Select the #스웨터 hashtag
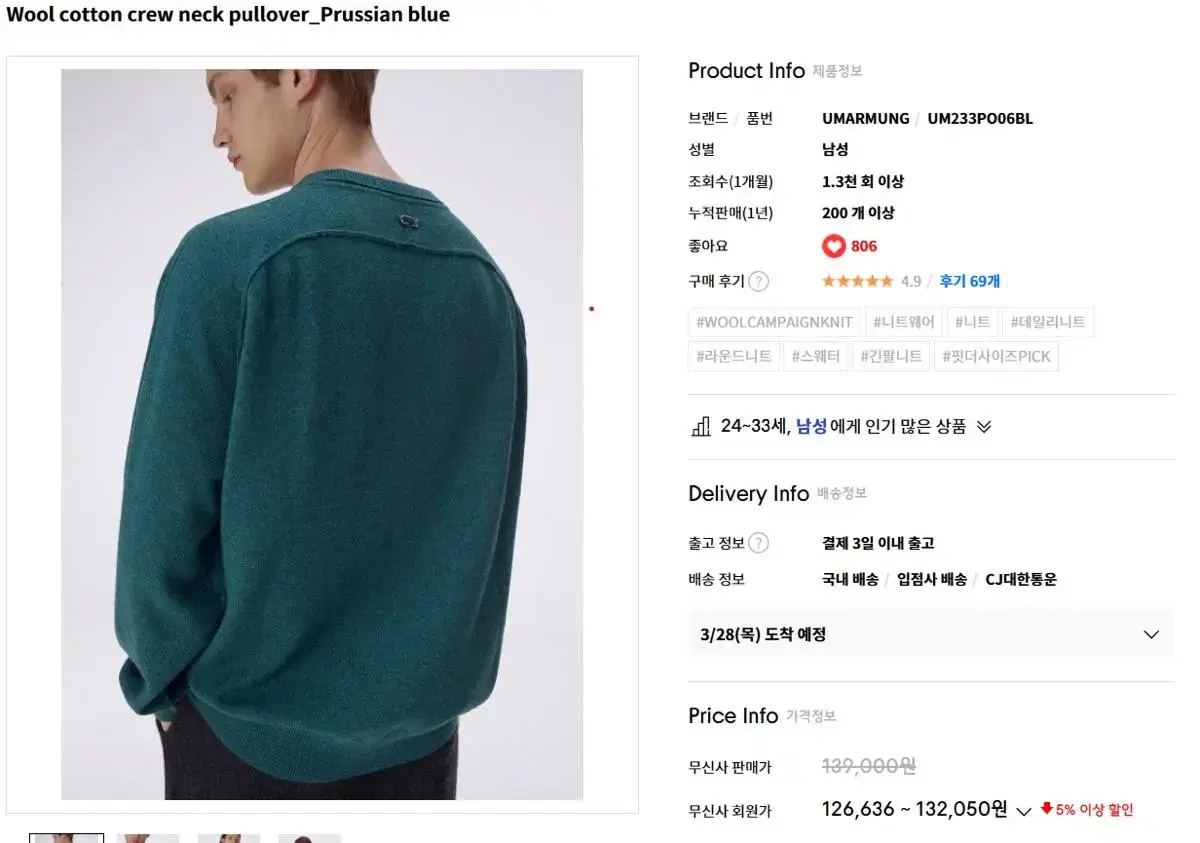Screen dimensions: 1200x843 pyautogui.click(x=816, y=356)
